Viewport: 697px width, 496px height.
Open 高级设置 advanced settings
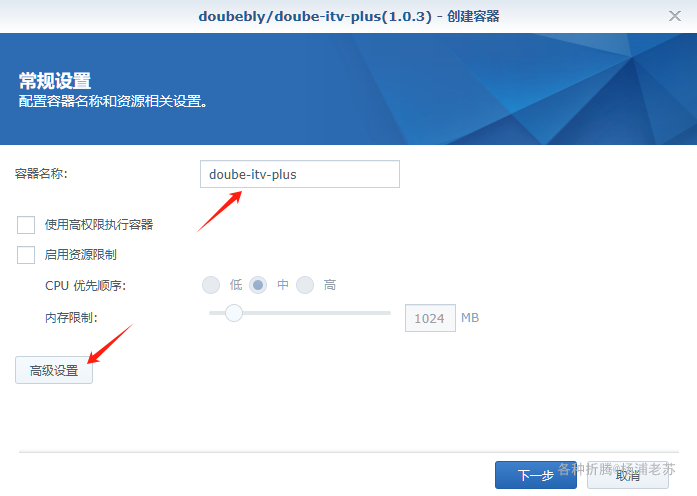click(54, 370)
